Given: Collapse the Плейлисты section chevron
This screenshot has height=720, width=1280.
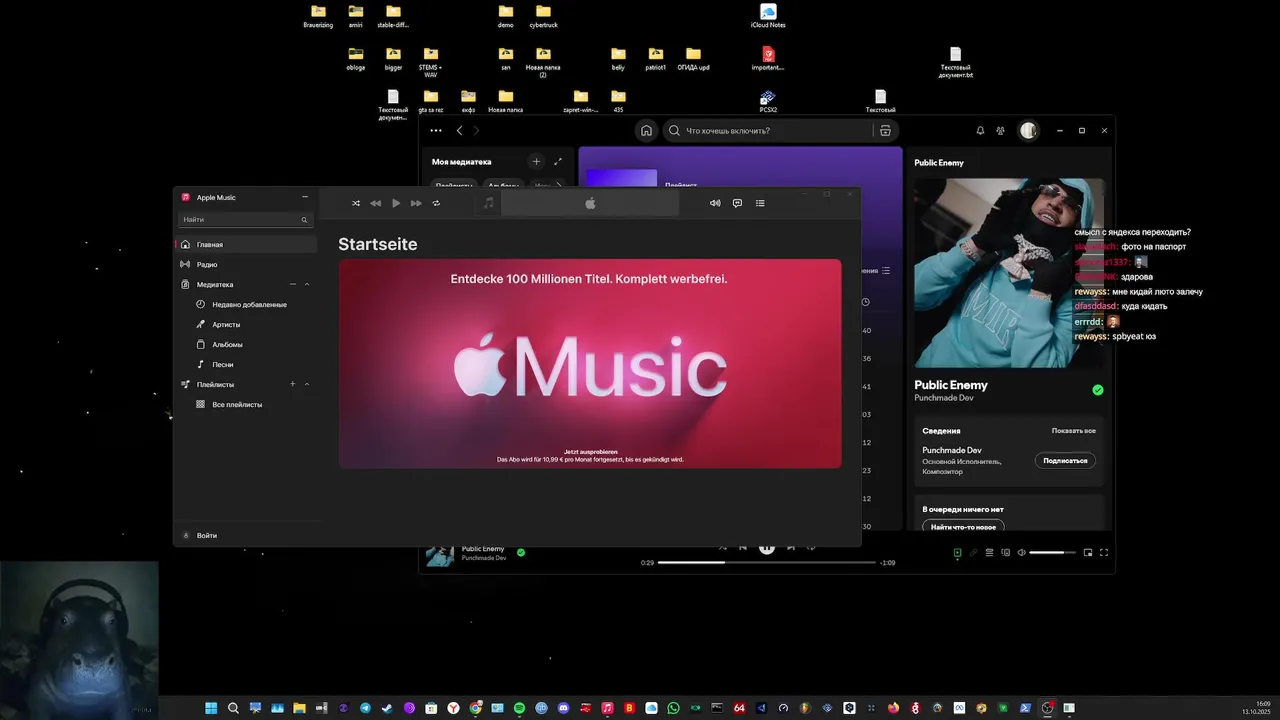Looking at the screenshot, I should [307, 384].
